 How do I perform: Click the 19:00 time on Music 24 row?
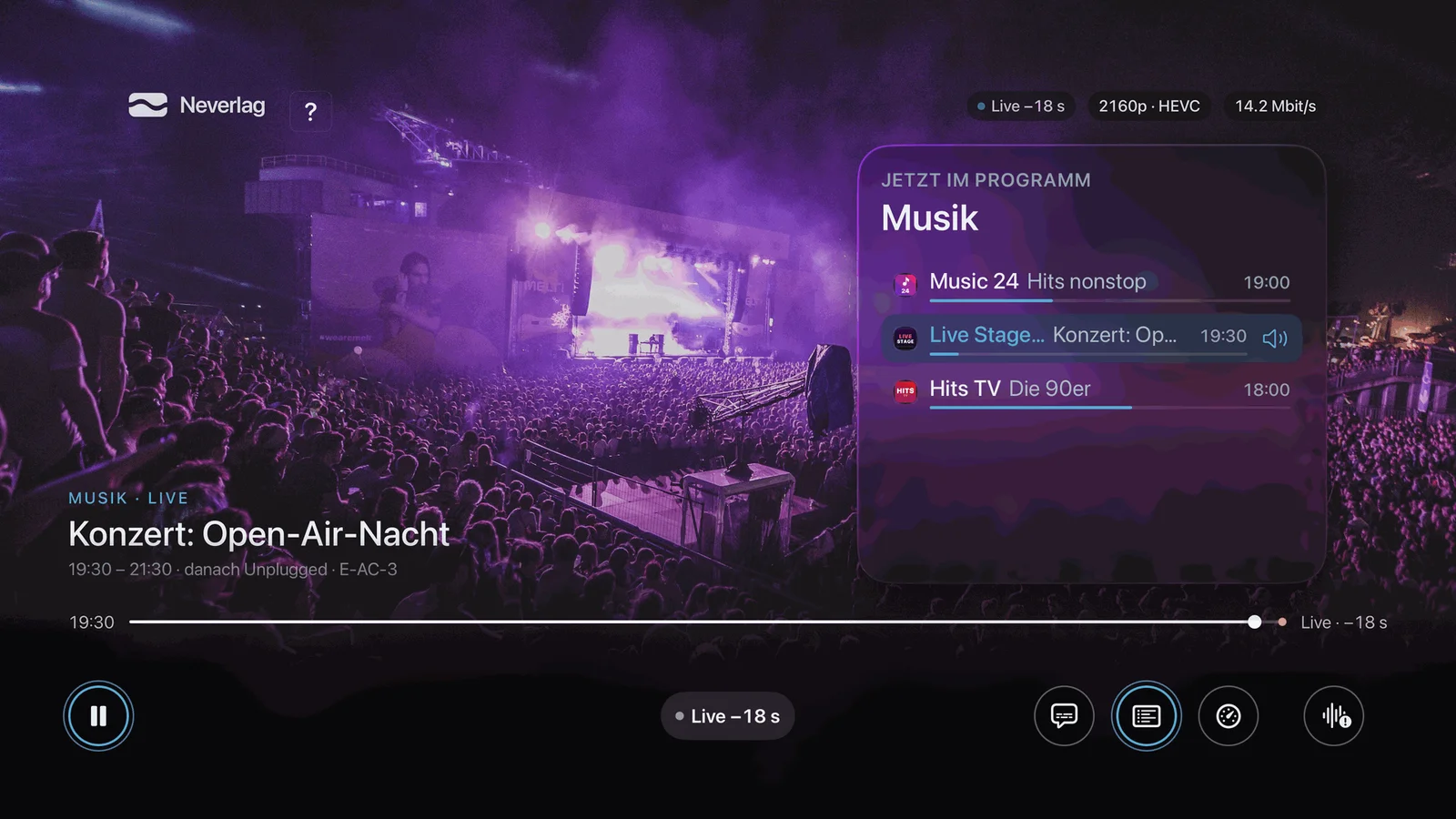1267,283
